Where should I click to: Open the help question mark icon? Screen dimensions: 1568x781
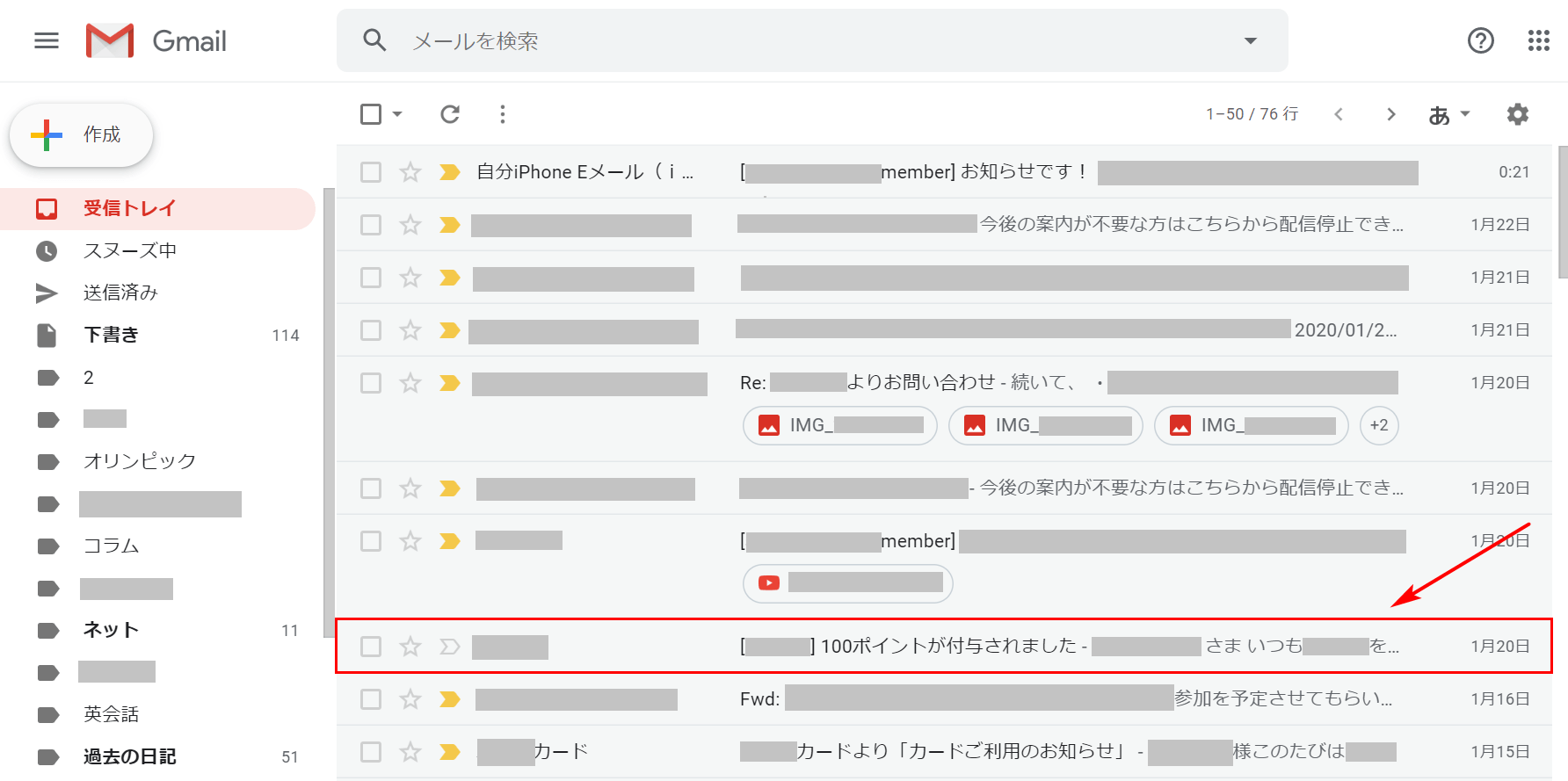pyautogui.click(x=1481, y=40)
